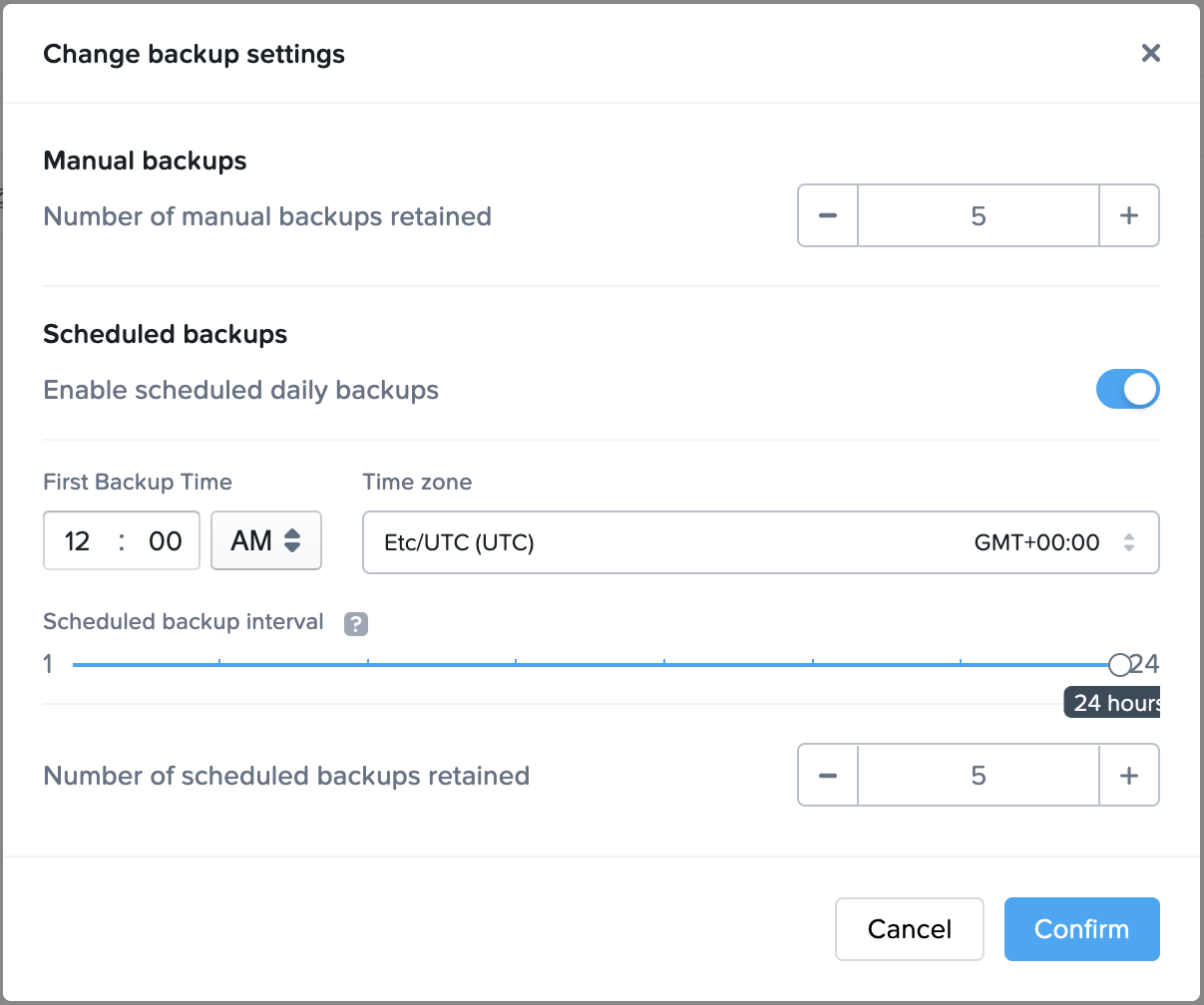Click the up-down arrows on AM selector
Image resolution: width=1204 pixels, height=1005 pixels.
(292, 540)
